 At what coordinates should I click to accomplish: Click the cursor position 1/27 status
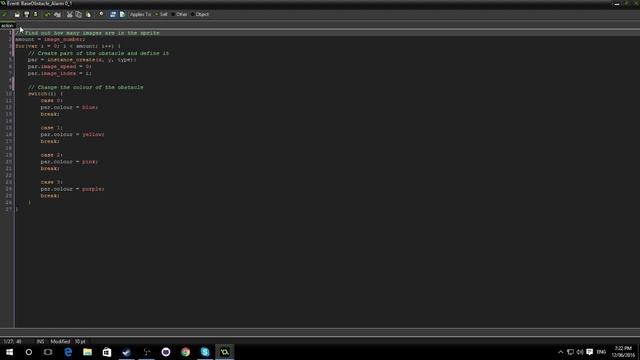[x=13, y=341]
